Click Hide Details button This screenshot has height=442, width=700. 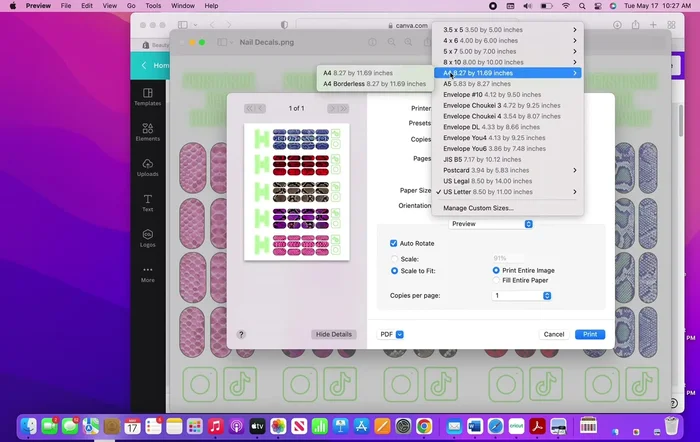(333, 334)
